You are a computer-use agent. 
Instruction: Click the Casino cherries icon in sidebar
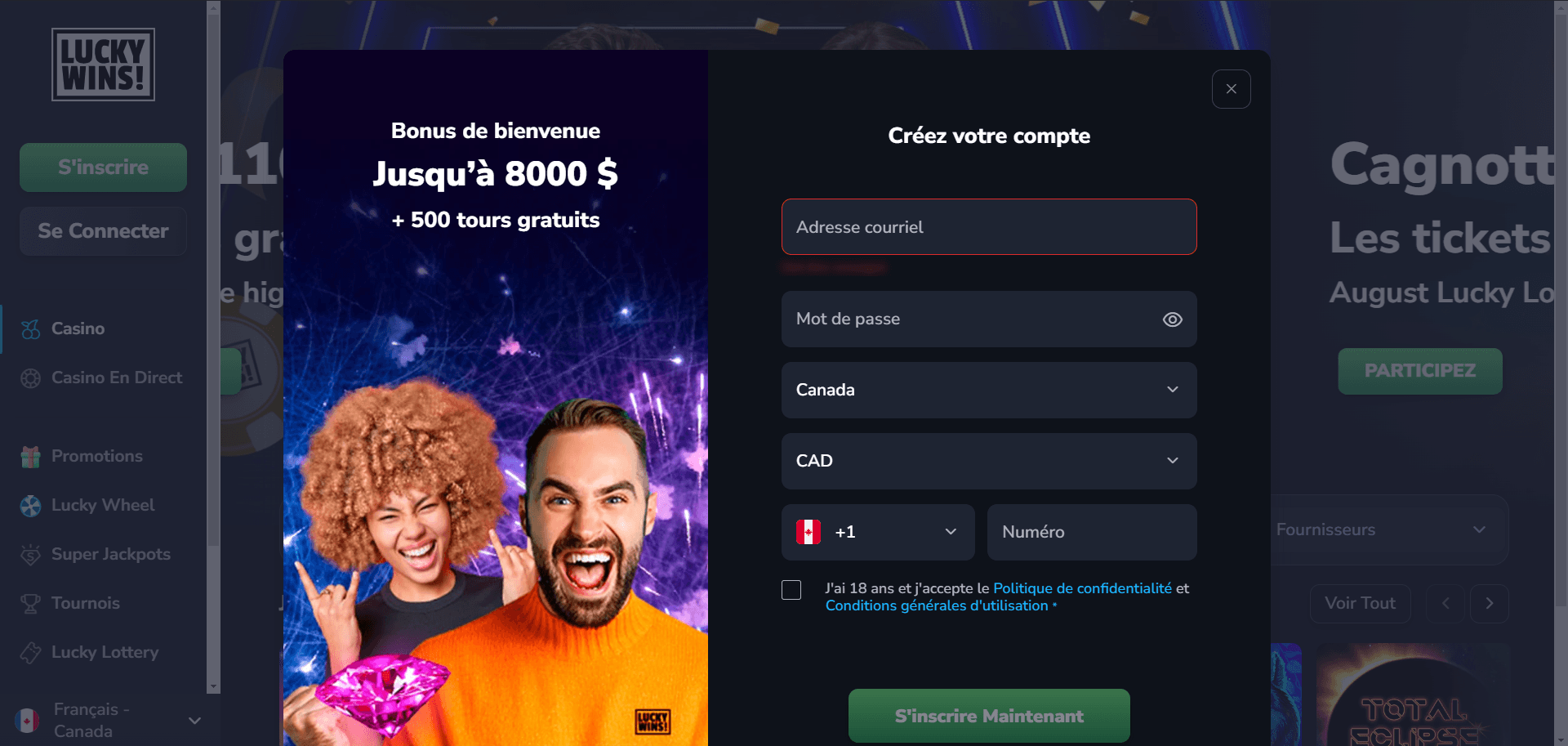click(x=30, y=329)
